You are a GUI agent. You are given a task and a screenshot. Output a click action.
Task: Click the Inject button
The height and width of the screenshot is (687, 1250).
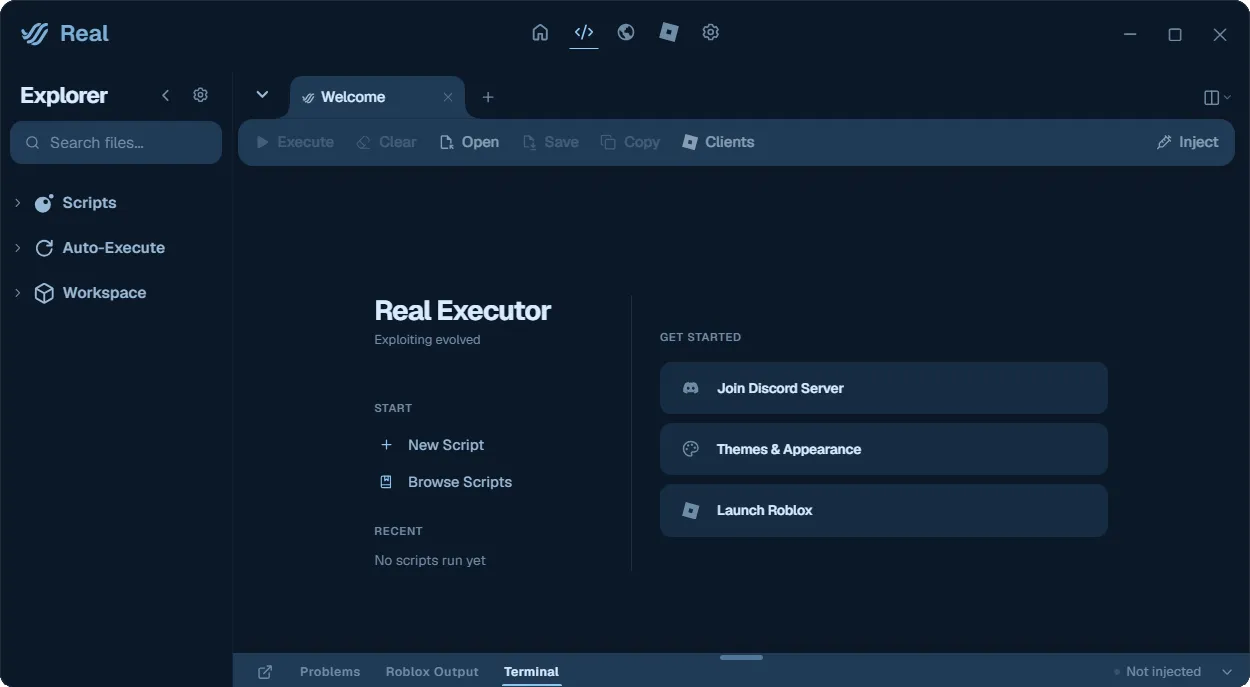point(1187,142)
